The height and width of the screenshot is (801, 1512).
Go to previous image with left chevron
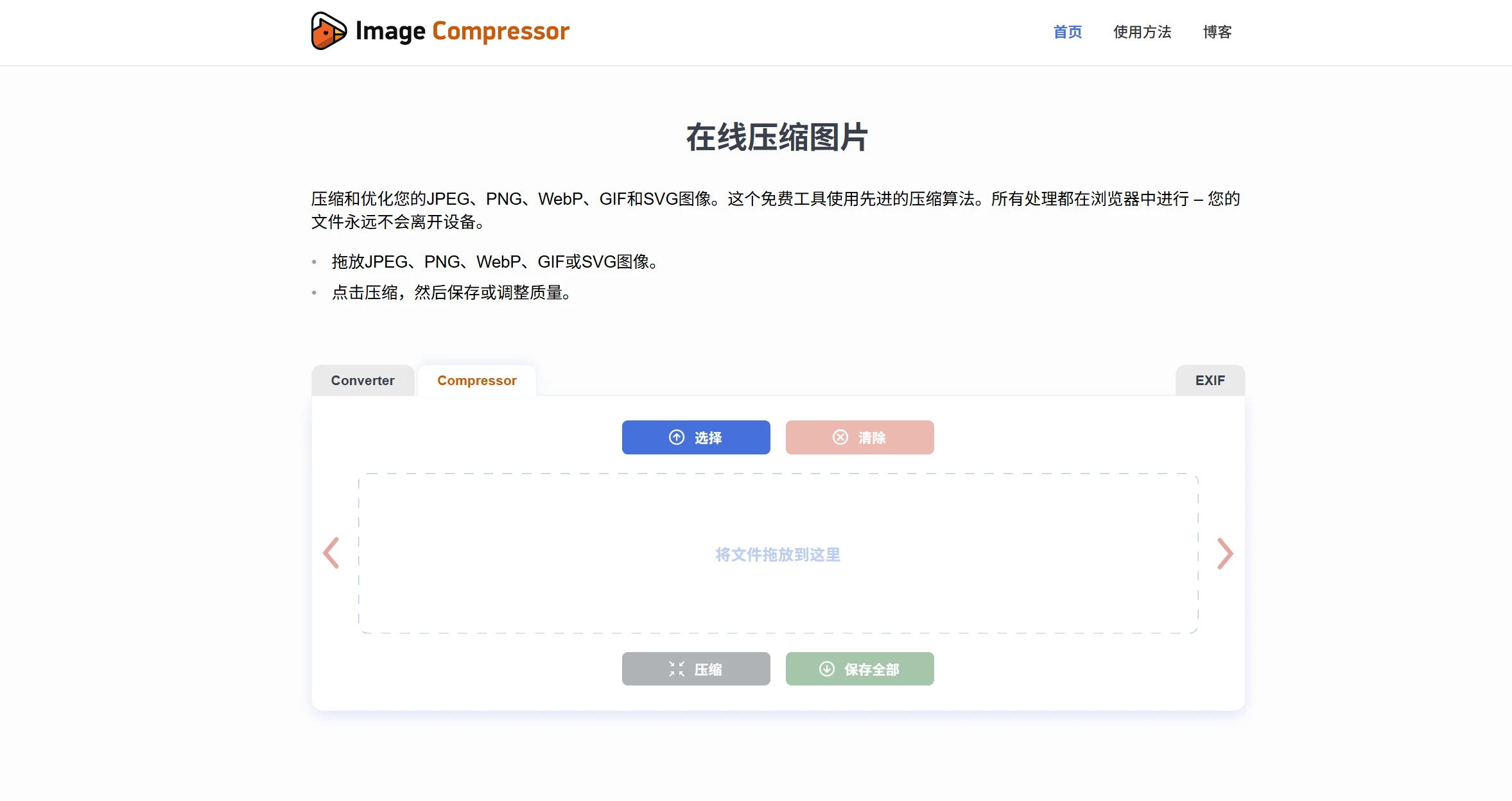click(331, 553)
